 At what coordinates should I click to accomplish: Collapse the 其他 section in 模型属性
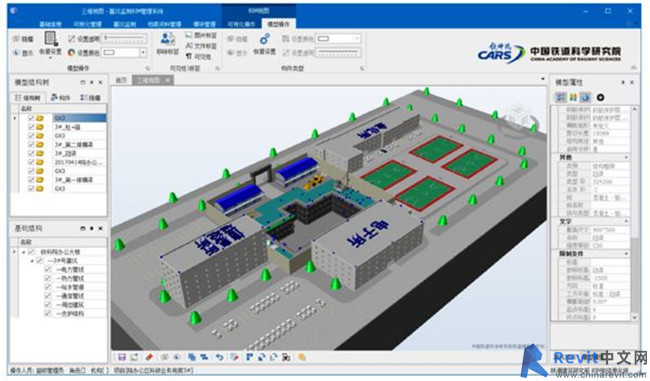[626, 158]
